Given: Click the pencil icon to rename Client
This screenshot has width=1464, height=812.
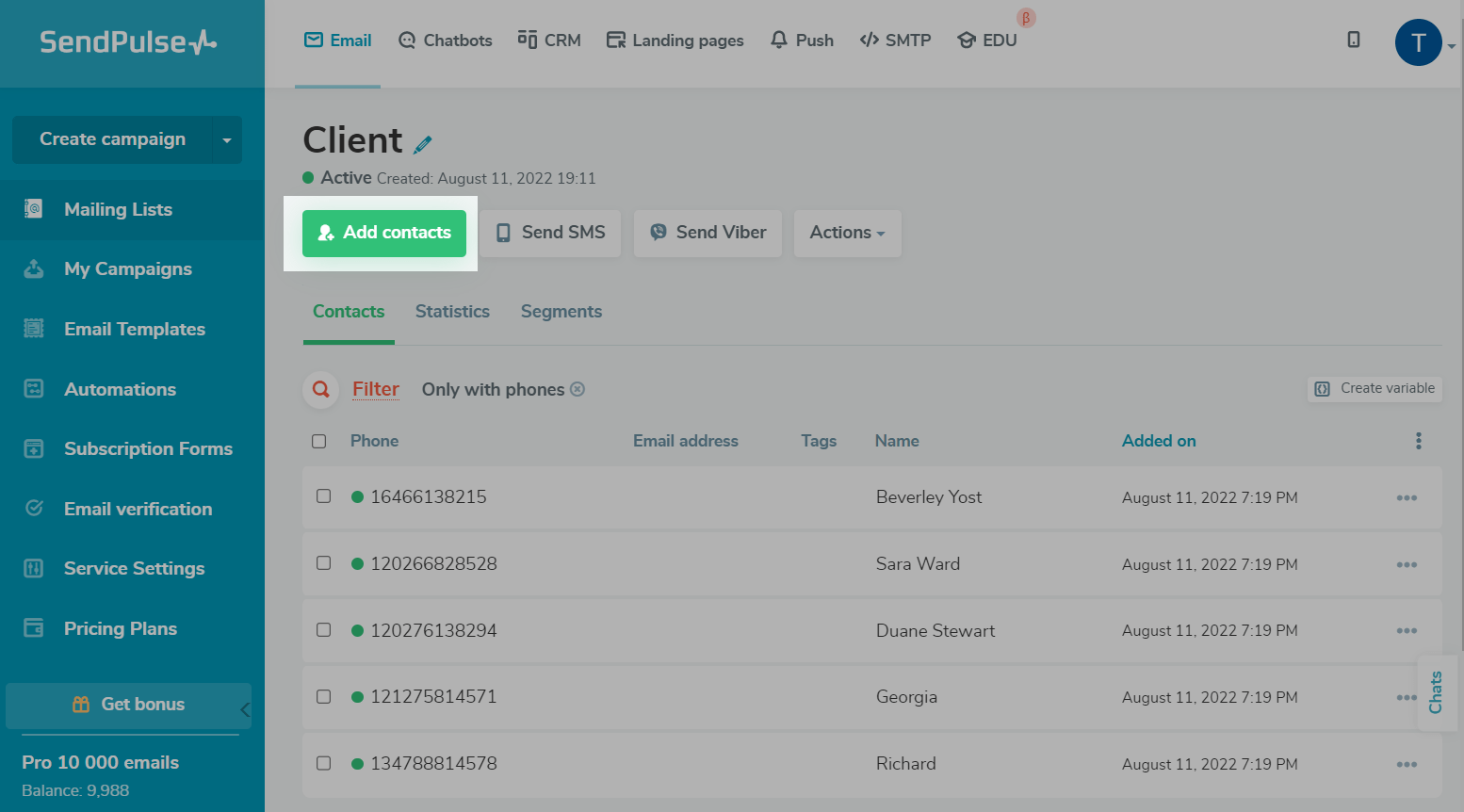Looking at the screenshot, I should tap(423, 144).
